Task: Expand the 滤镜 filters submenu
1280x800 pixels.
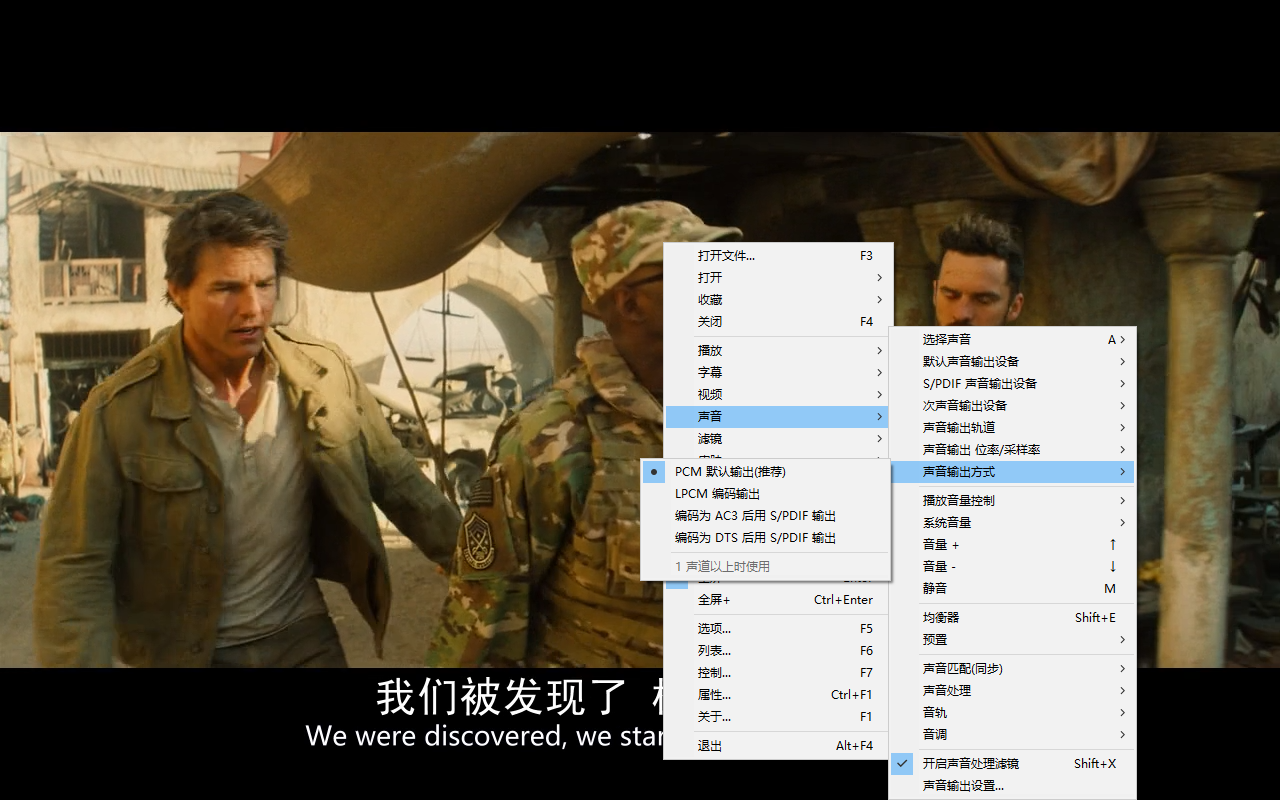Action: 710,438
